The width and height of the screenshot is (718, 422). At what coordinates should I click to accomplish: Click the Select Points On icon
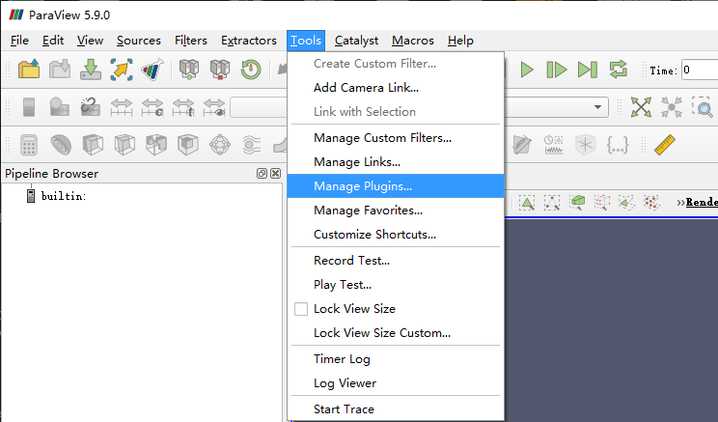(x=552, y=202)
